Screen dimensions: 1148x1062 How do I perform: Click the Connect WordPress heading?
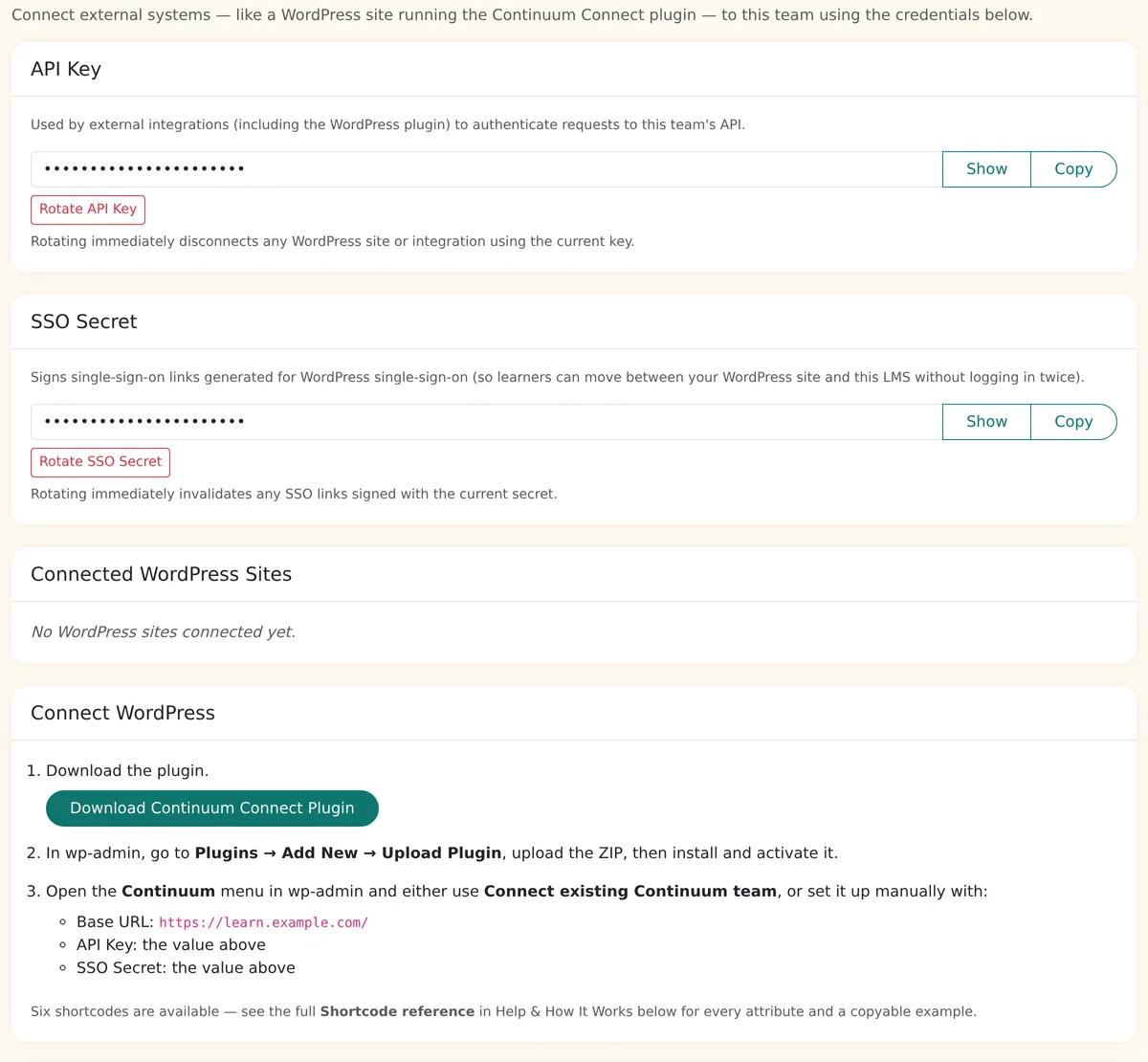pos(122,713)
